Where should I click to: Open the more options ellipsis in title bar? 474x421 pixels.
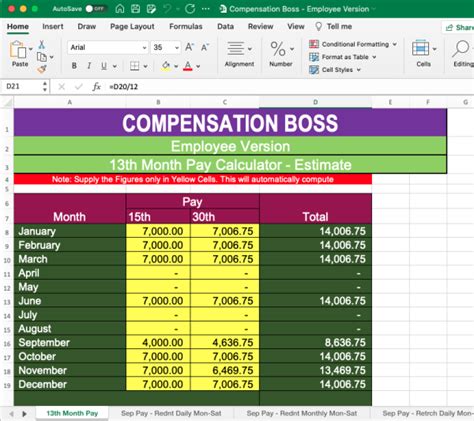tap(206, 9)
